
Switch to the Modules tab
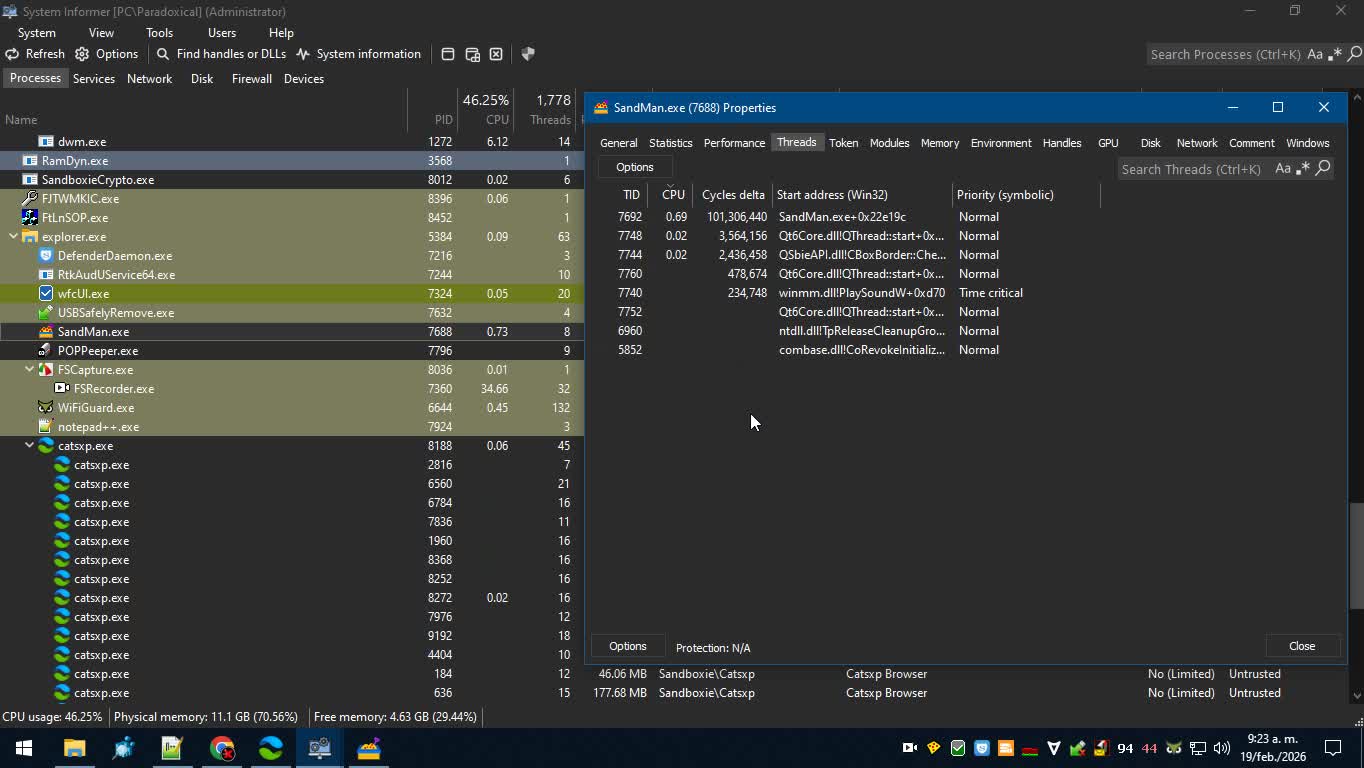889,143
